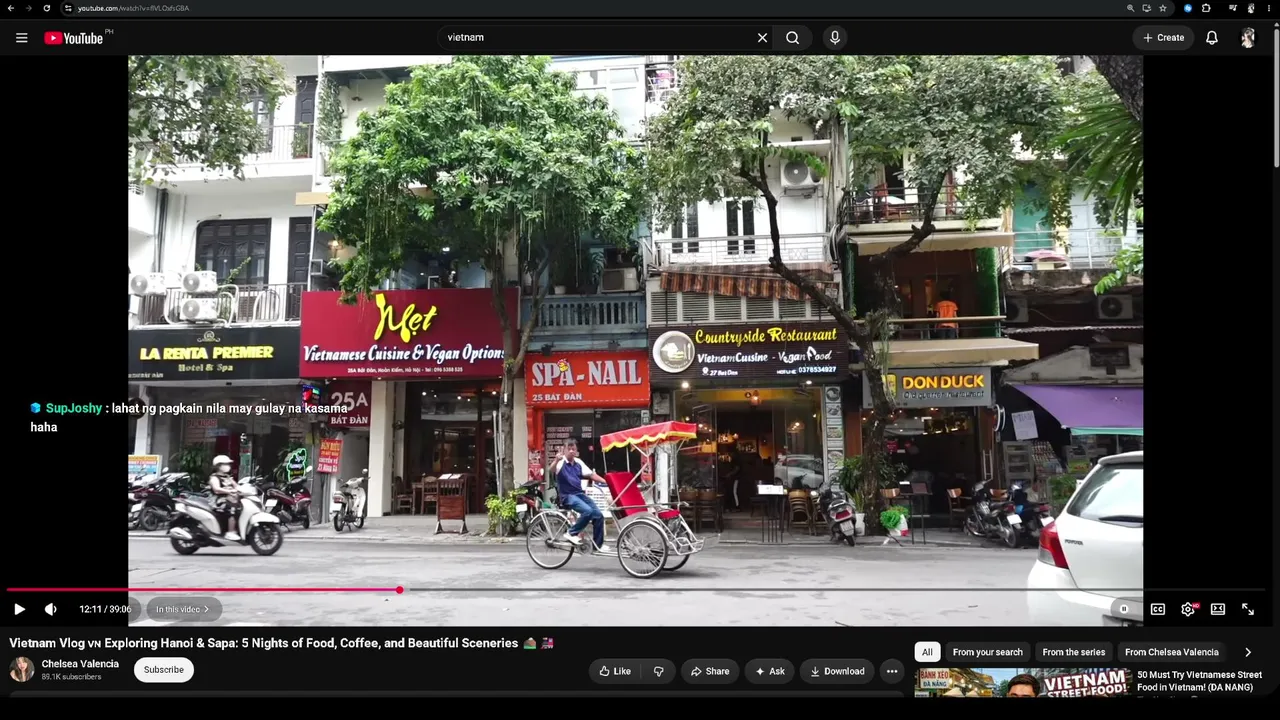Screen dimensions: 1280x720
Task: Open the browser extensions puzzle icon
Action: pyautogui.click(x=1206, y=8)
